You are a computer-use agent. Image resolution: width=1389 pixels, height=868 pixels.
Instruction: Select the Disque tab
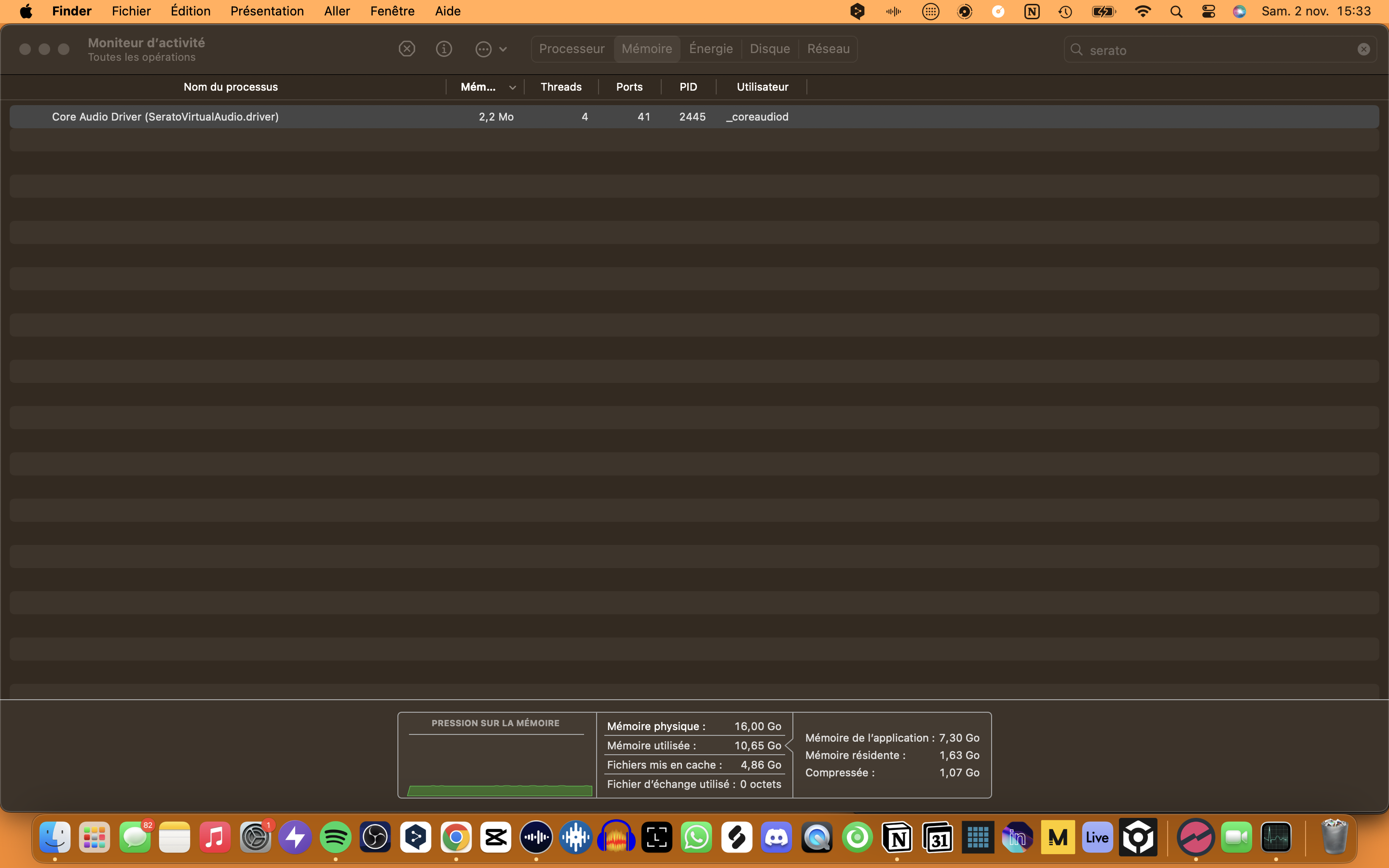pos(770,49)
